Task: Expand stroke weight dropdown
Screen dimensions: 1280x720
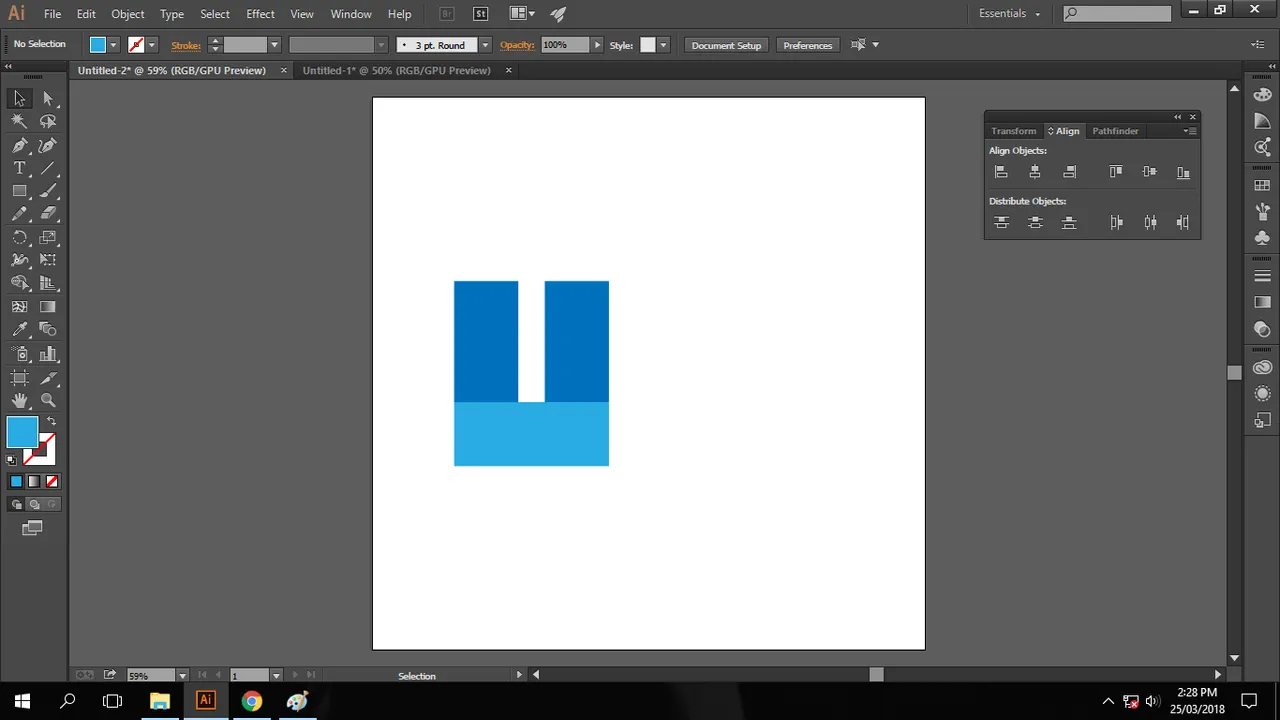Action: pos(274,45)
